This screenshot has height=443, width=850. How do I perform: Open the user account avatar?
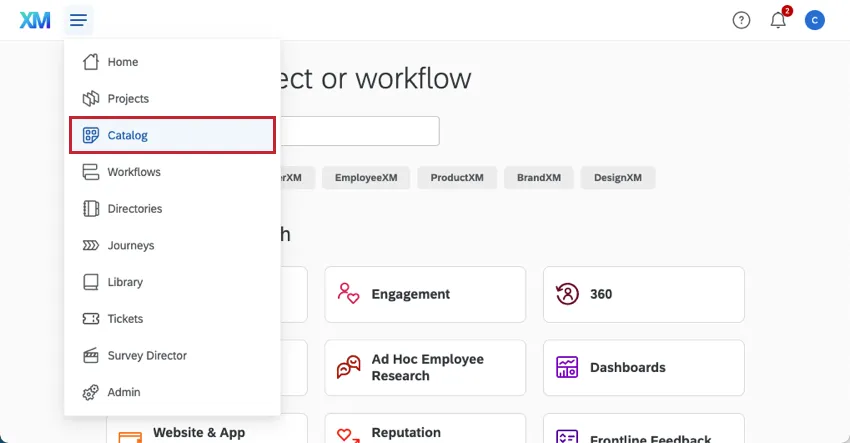(815, 20)
